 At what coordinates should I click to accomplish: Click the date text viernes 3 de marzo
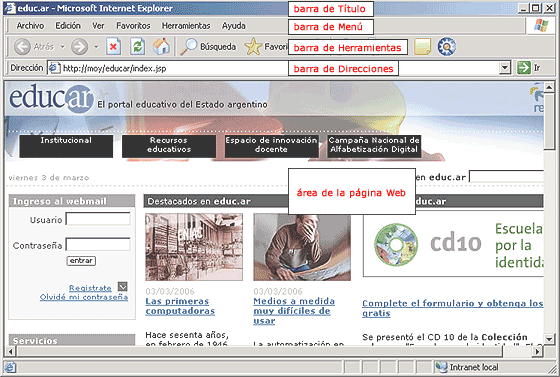49,177
